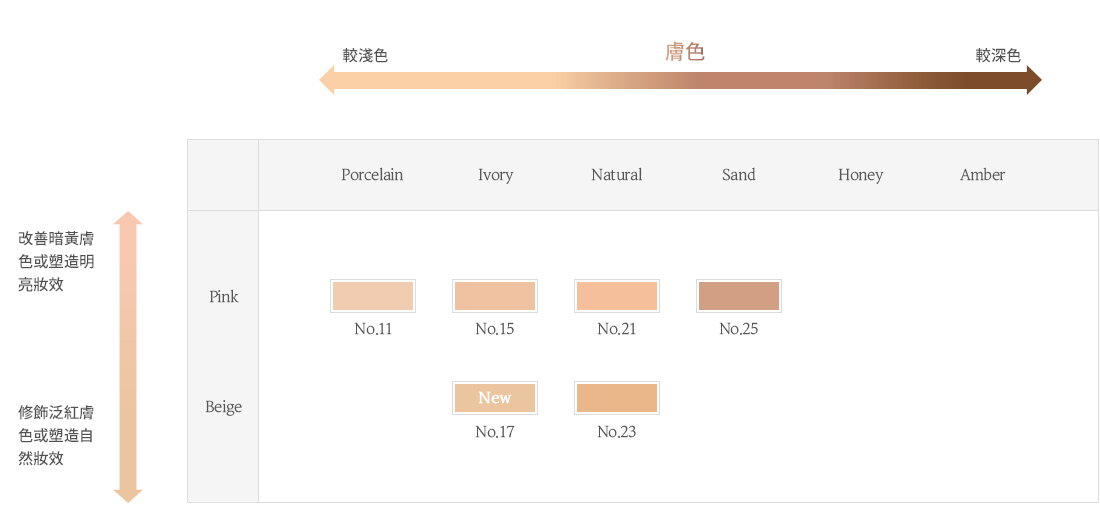
Task: Select the No.11 Porcelain pink swatch
Action: 373,296
